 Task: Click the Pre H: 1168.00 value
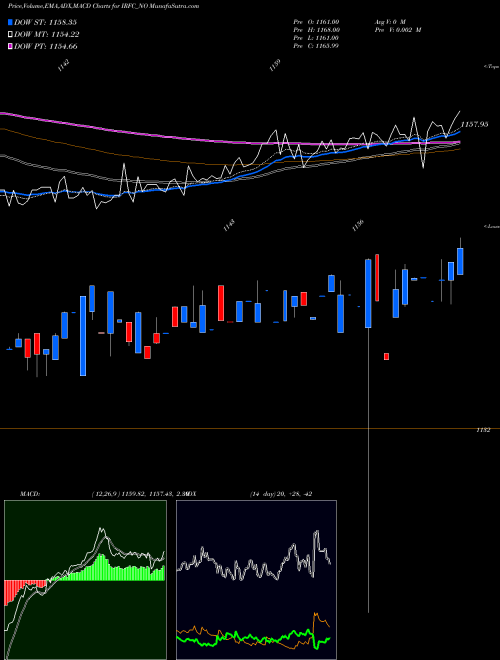(x=317, y=30)
